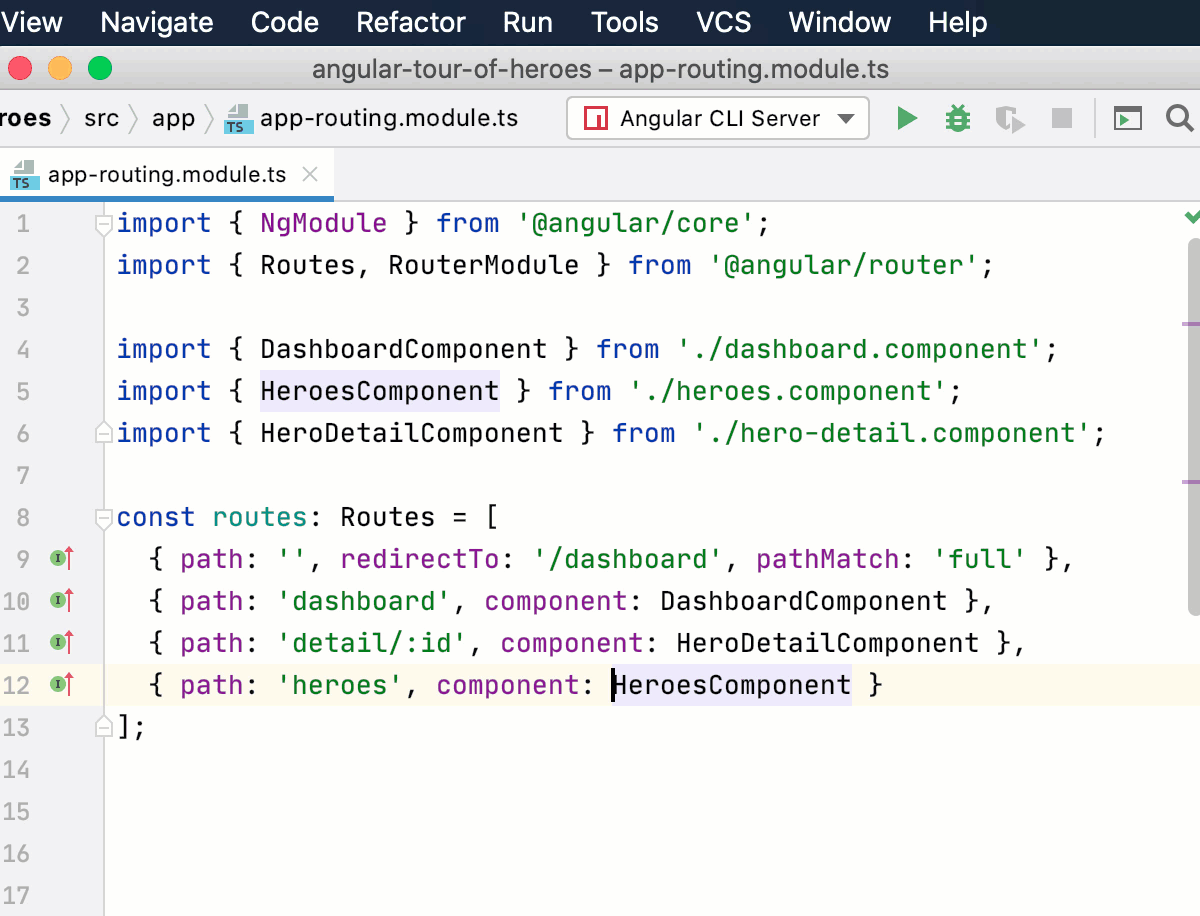
Task: Run Angular CLI Server with coverage
Action: [x=1009, y=118]
